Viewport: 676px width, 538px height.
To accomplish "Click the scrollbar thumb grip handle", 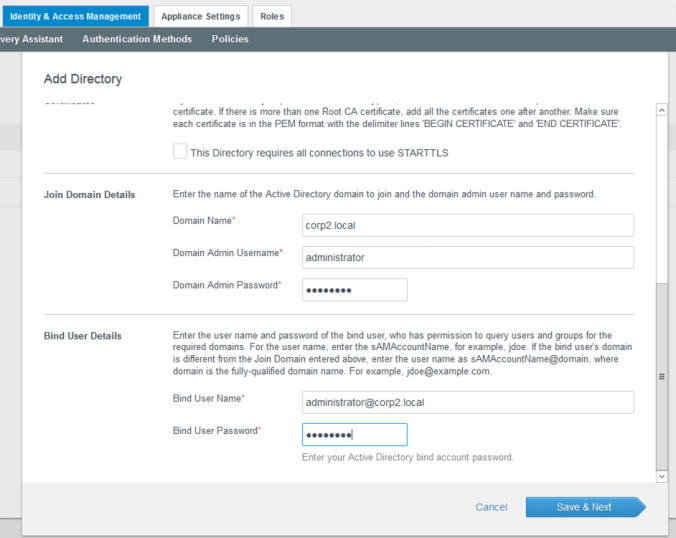I will coord(661,376).
